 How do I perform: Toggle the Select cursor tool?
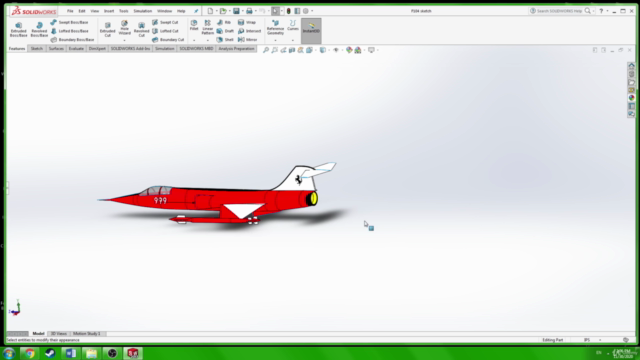pos(276,11)
